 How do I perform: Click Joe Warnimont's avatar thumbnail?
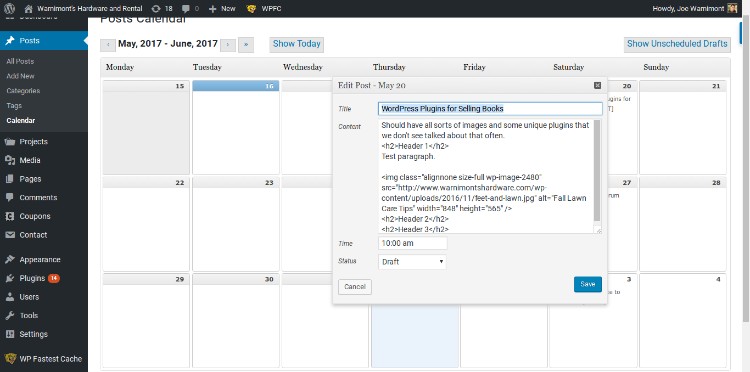[x=732, y=9]
